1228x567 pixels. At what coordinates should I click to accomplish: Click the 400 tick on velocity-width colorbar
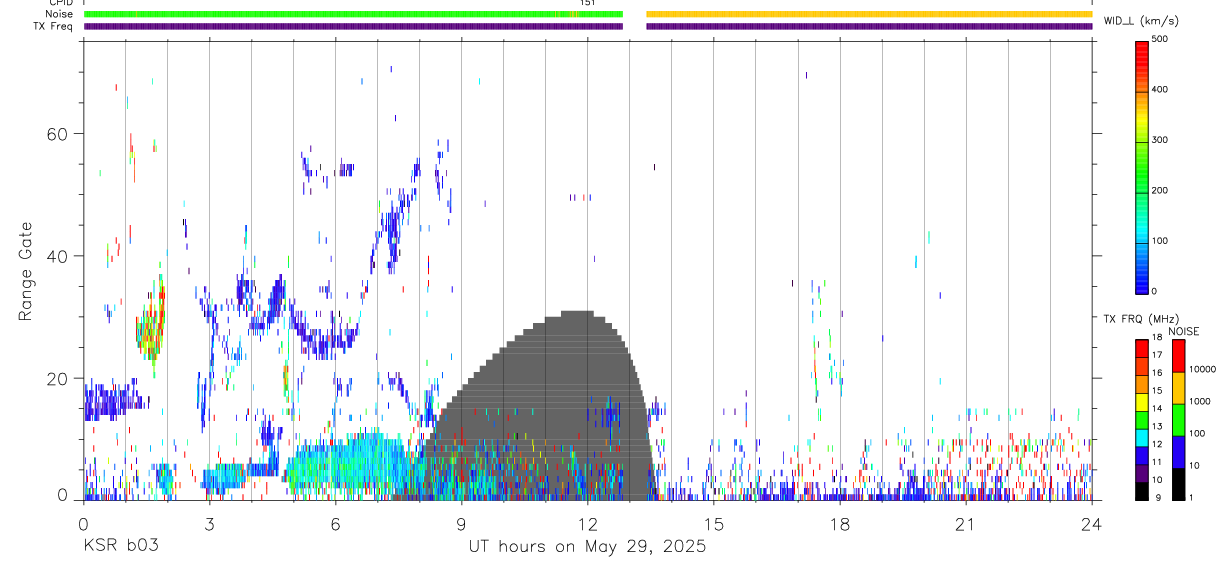click(1161, 90)
